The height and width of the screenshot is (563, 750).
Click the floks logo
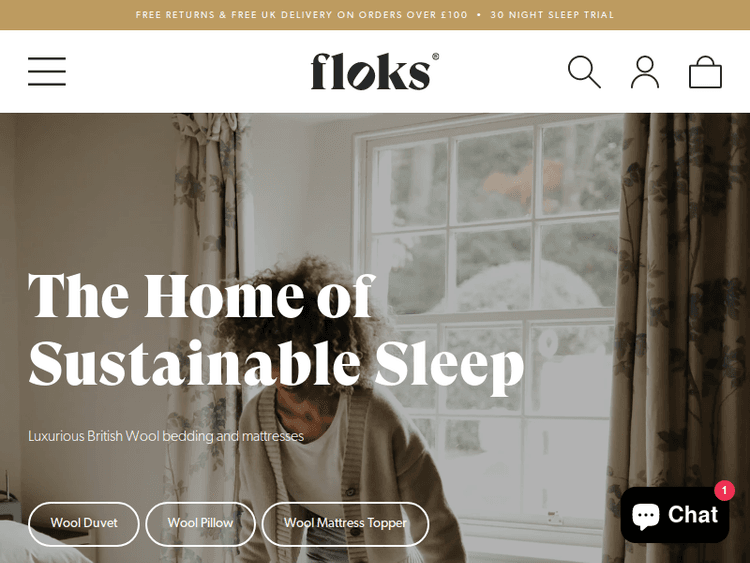tap(371, 71)
